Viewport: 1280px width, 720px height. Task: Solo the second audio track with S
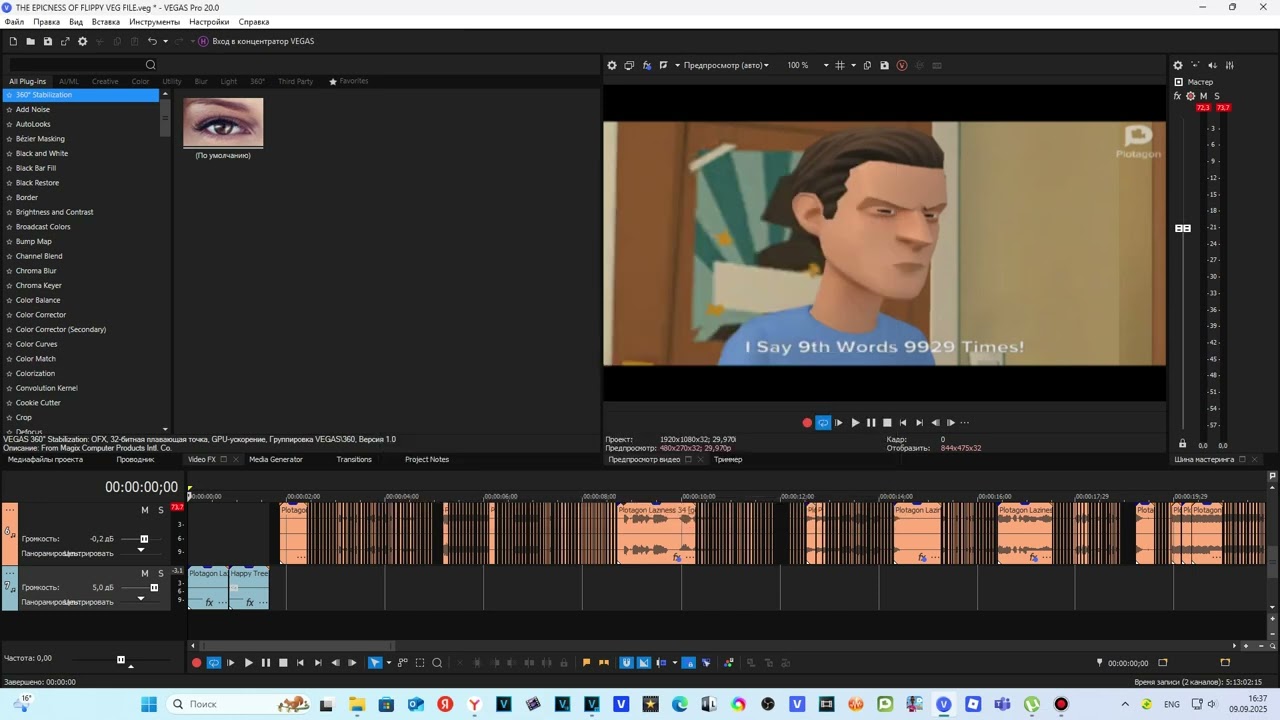click(x=160, y=573)
